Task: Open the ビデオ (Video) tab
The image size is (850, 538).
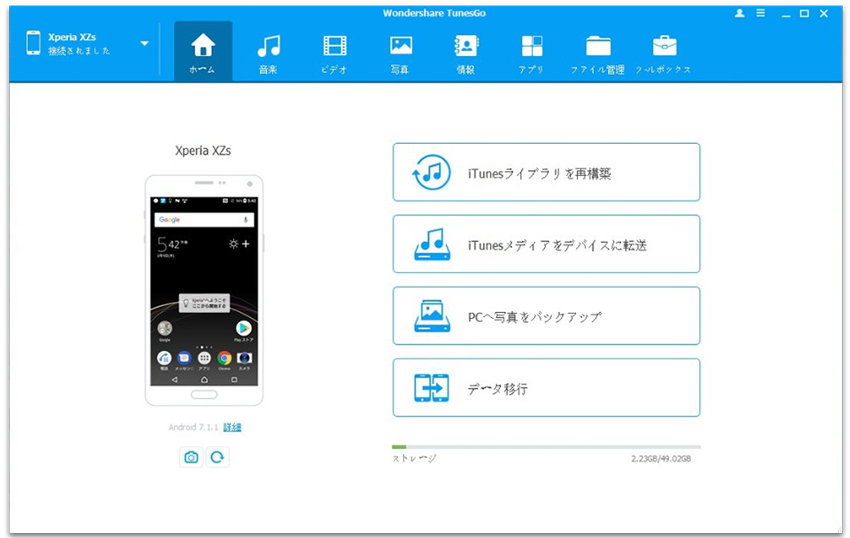Action: pyautogui.click(x=334, y=52)
